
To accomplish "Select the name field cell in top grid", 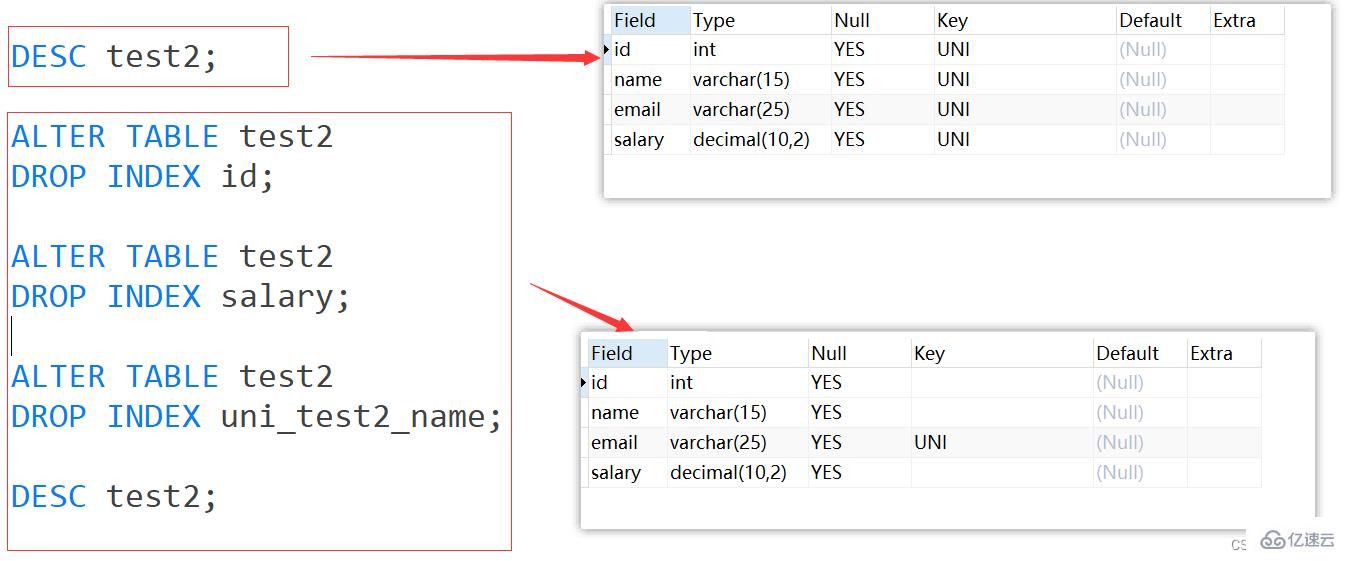I will coord(650,80).
